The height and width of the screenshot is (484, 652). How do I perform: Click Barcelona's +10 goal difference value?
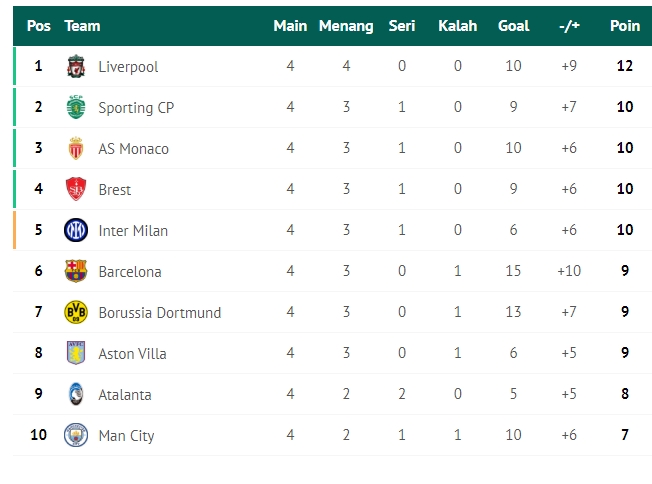569,271
